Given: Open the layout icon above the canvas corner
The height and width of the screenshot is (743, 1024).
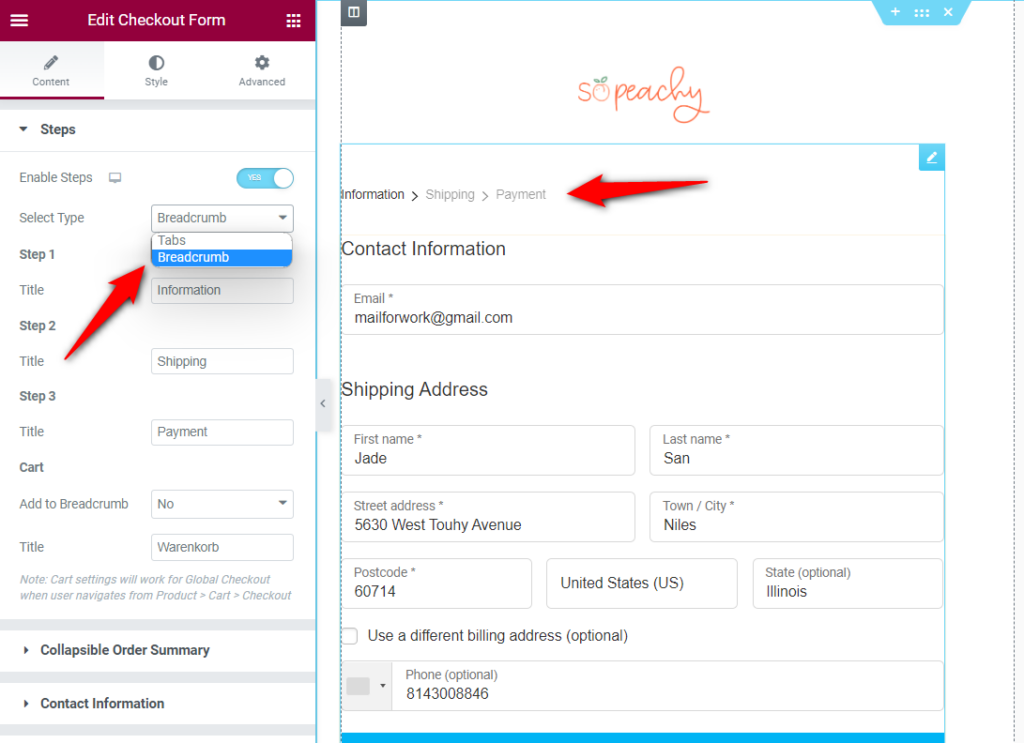Looking at the screenshot, I should pyautogui.click(x=352, y=13).
